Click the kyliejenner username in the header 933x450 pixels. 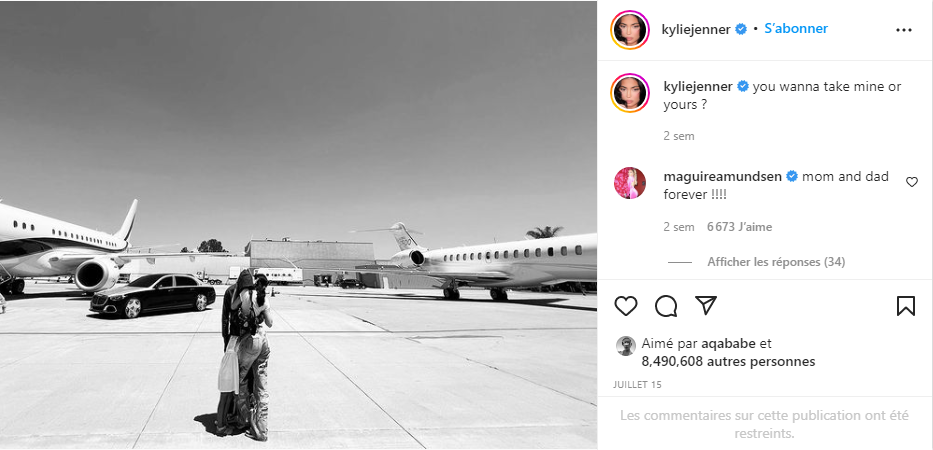tap(696, 29)
